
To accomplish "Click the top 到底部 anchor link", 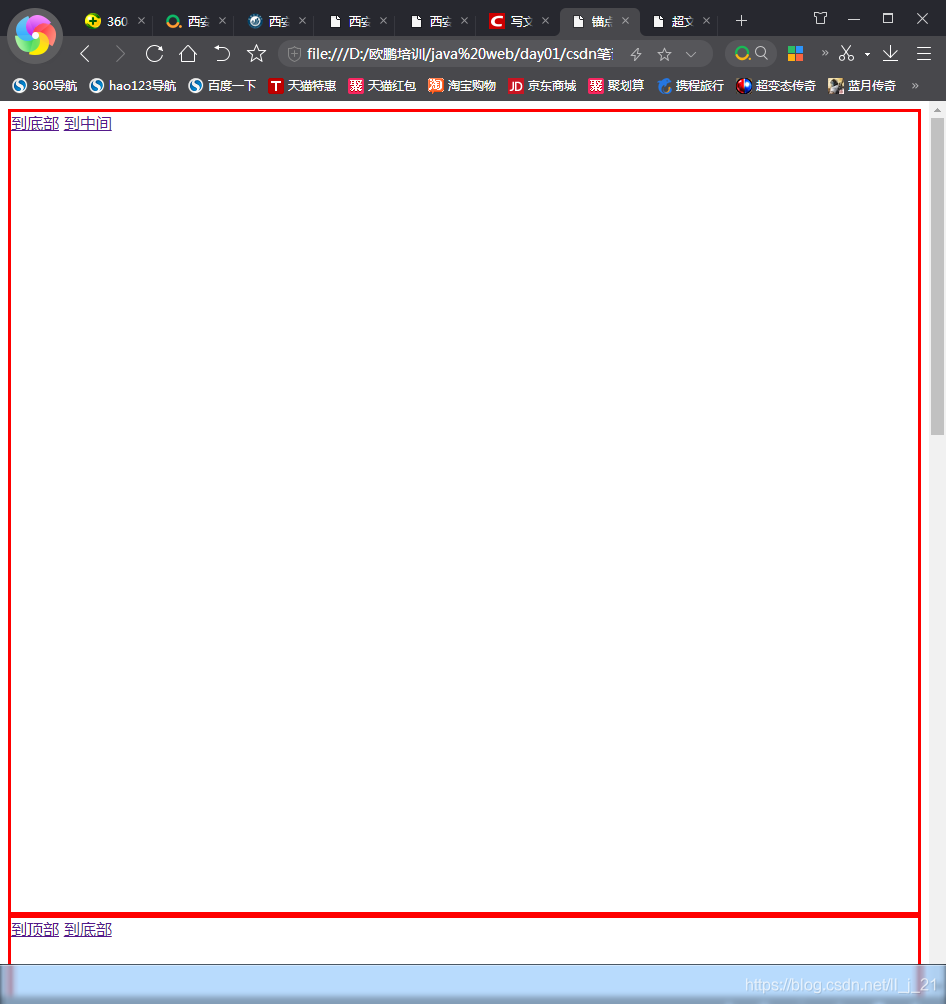I will pos(35,124).
